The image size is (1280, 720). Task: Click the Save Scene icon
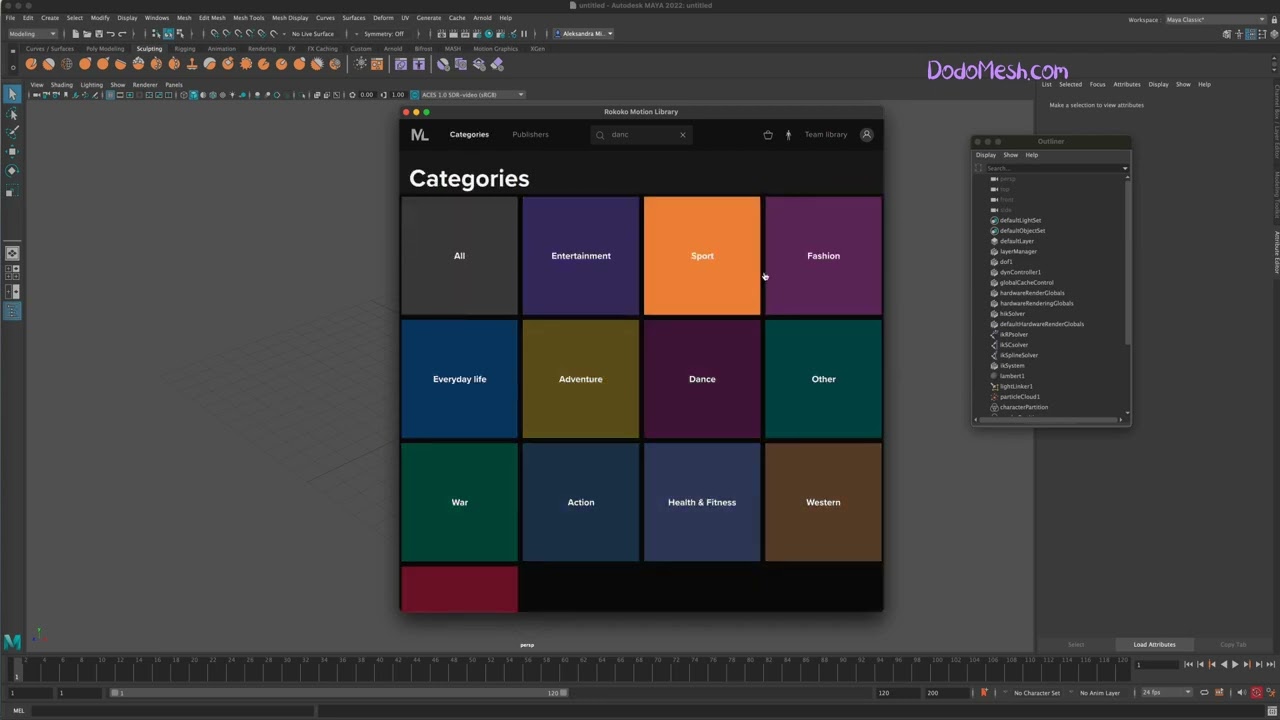98,33
